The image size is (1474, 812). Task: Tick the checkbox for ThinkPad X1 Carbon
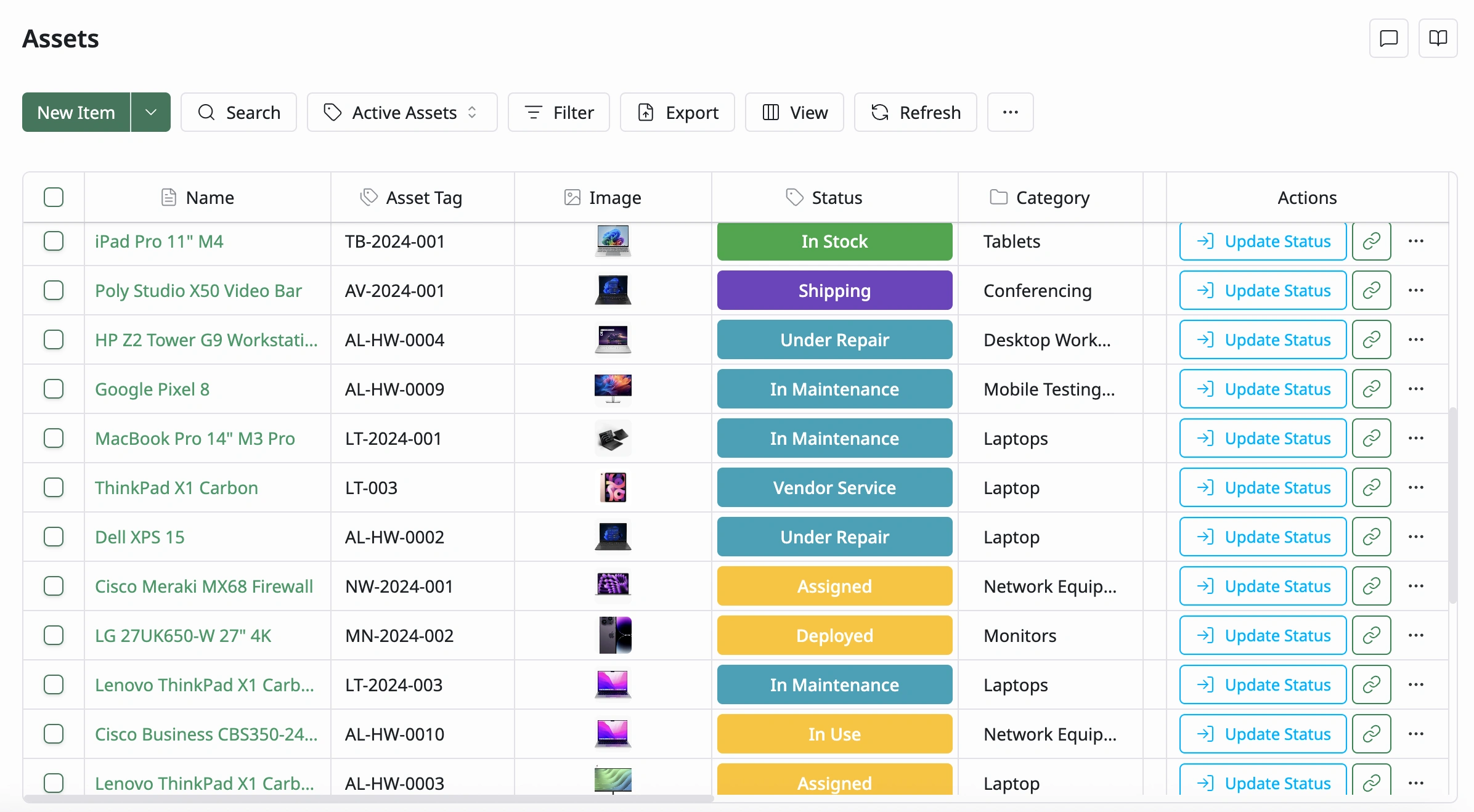pos(54,487)
